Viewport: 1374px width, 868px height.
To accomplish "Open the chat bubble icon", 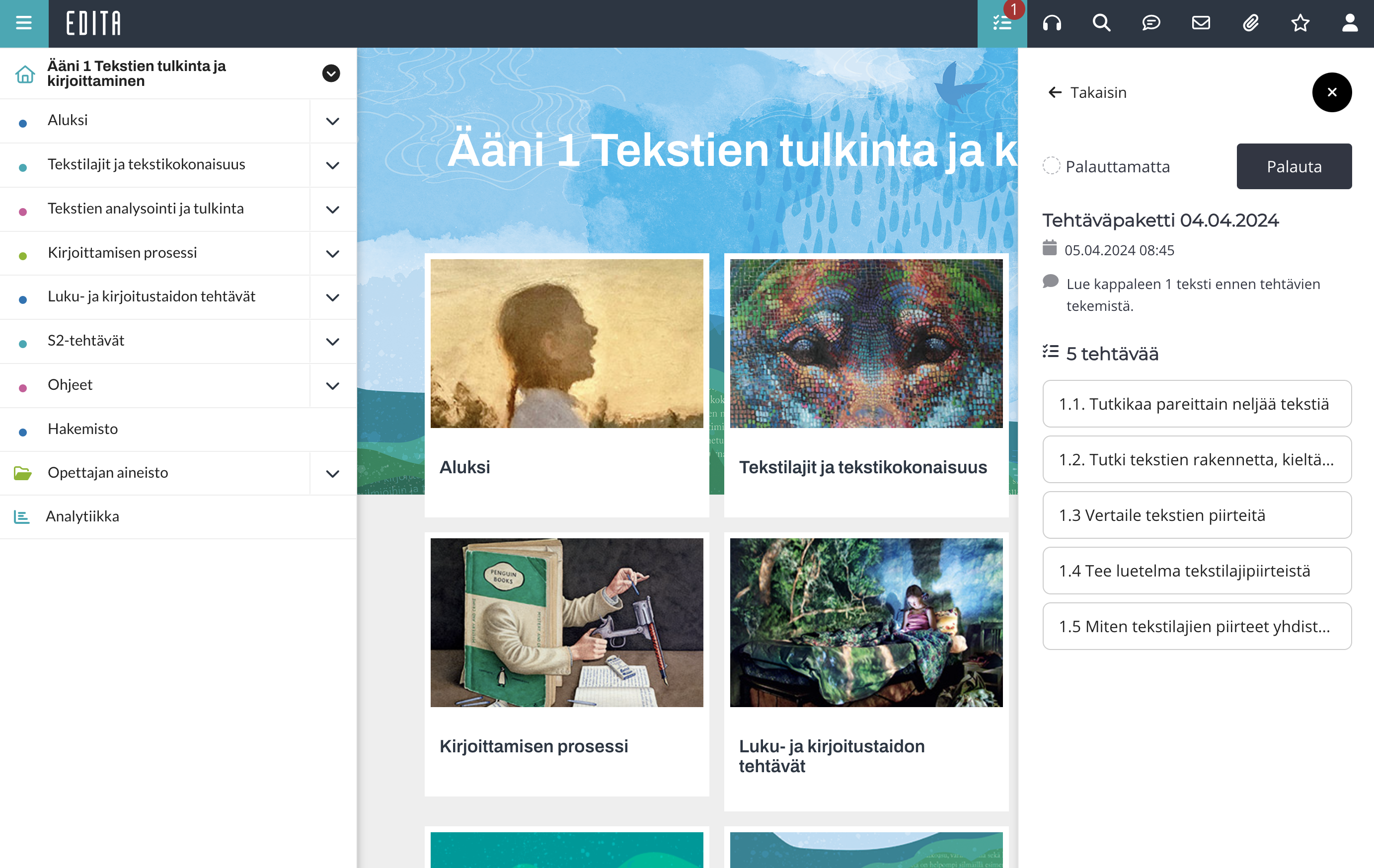I will coord(1151,23).
